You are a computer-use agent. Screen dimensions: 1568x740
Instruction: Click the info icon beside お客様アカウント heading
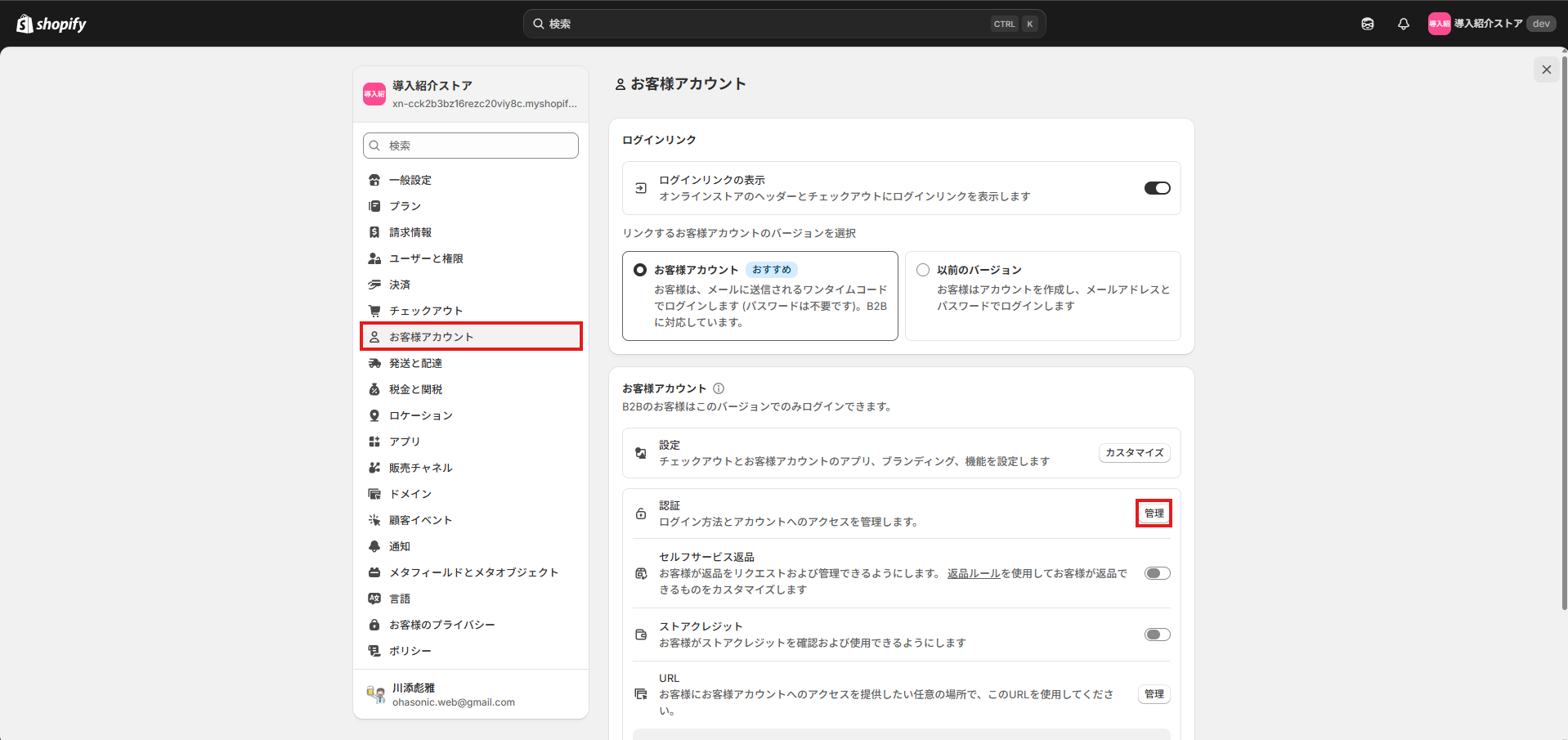click(x=719, y=388)
